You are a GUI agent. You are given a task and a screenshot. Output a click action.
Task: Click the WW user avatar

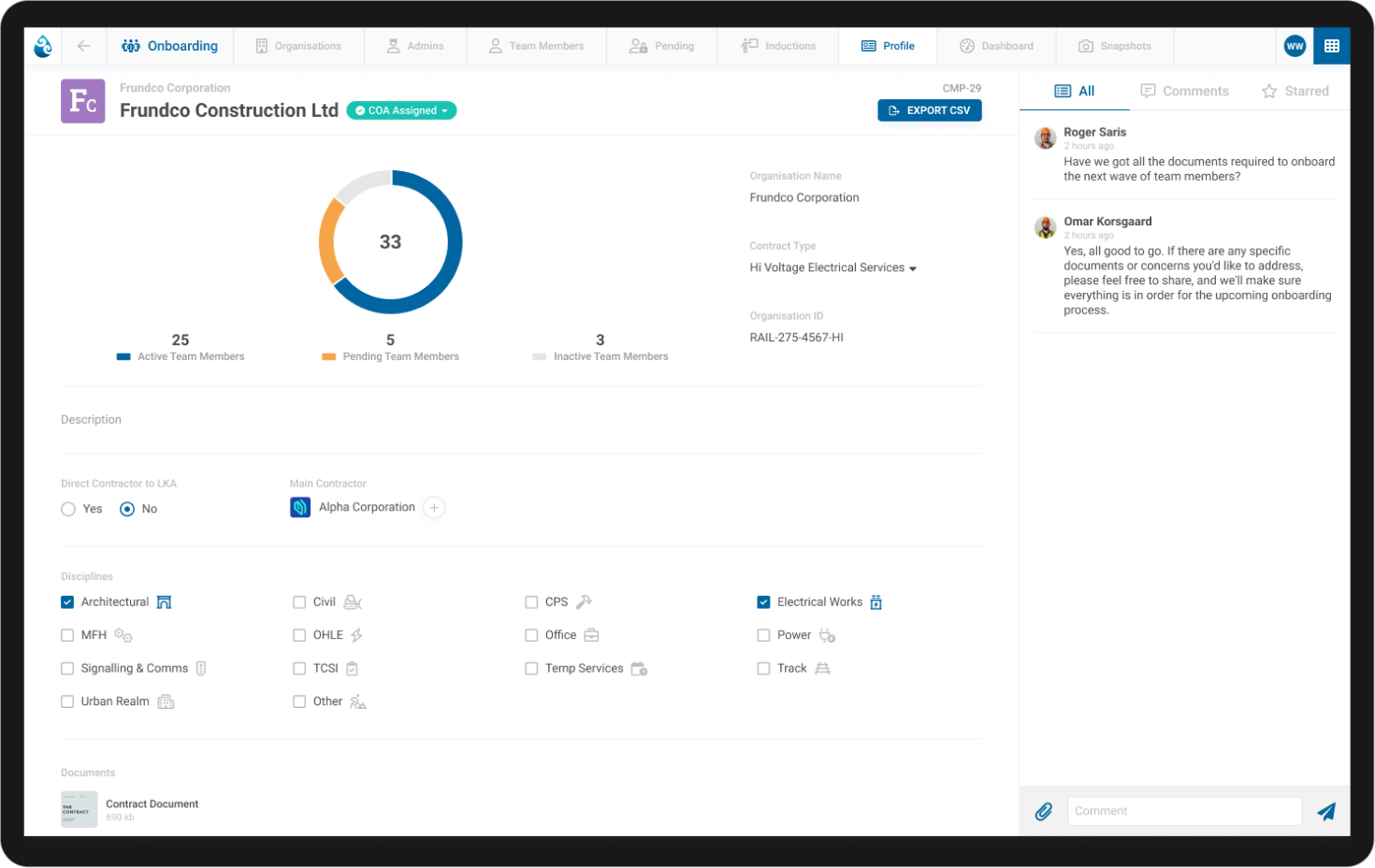click(1294, 45)
